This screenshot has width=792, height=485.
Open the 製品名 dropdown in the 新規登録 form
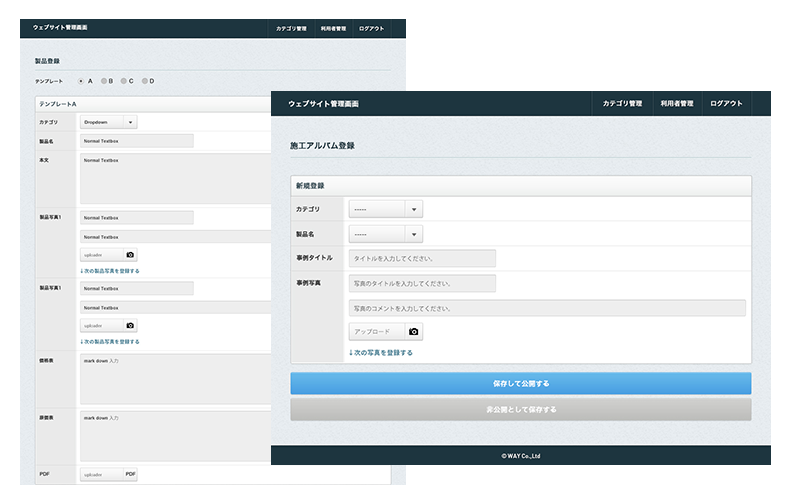coord(386,234)
